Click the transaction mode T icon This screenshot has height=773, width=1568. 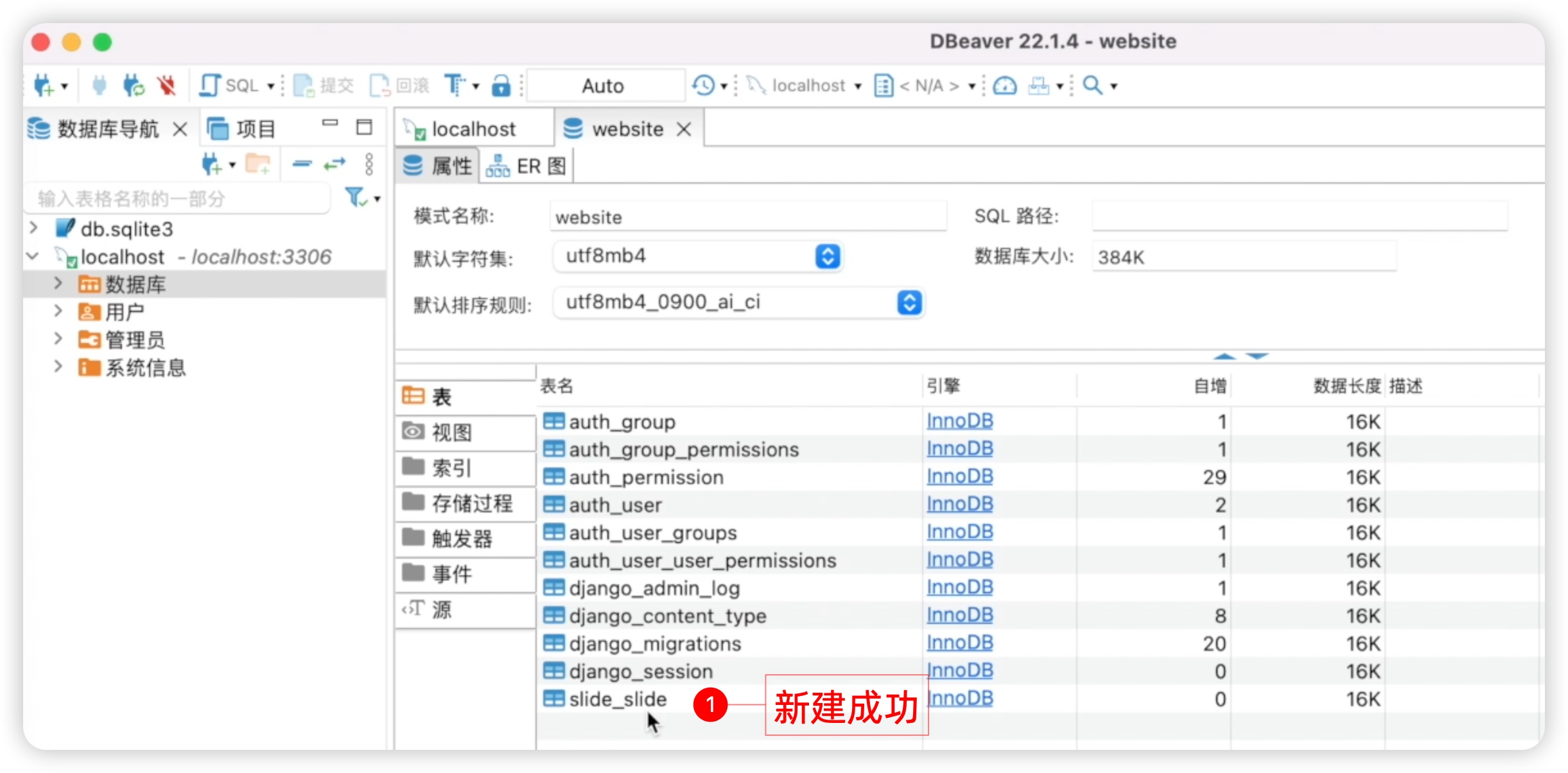[455, 85]
